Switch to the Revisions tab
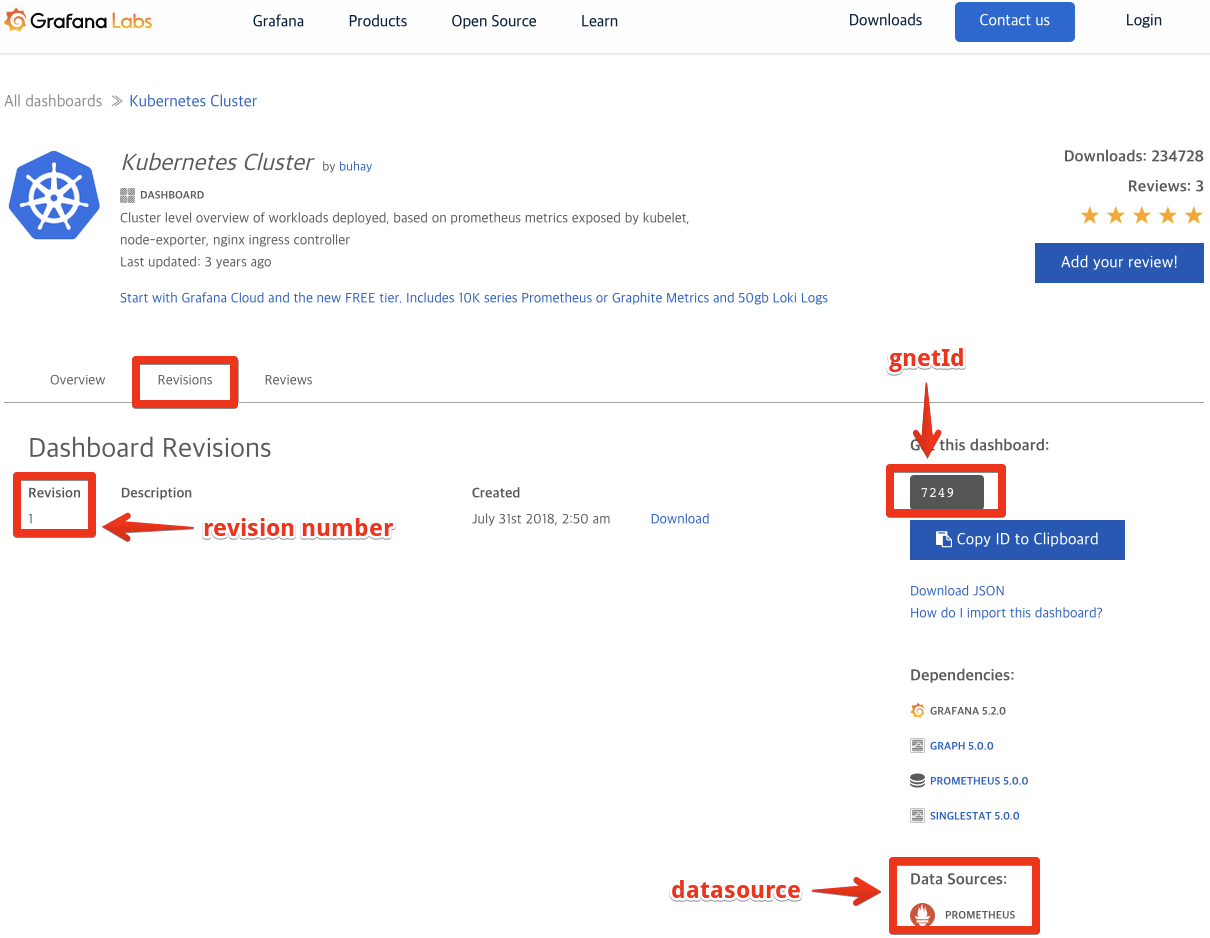This screenshot has height=938, width=1210. 185,380
